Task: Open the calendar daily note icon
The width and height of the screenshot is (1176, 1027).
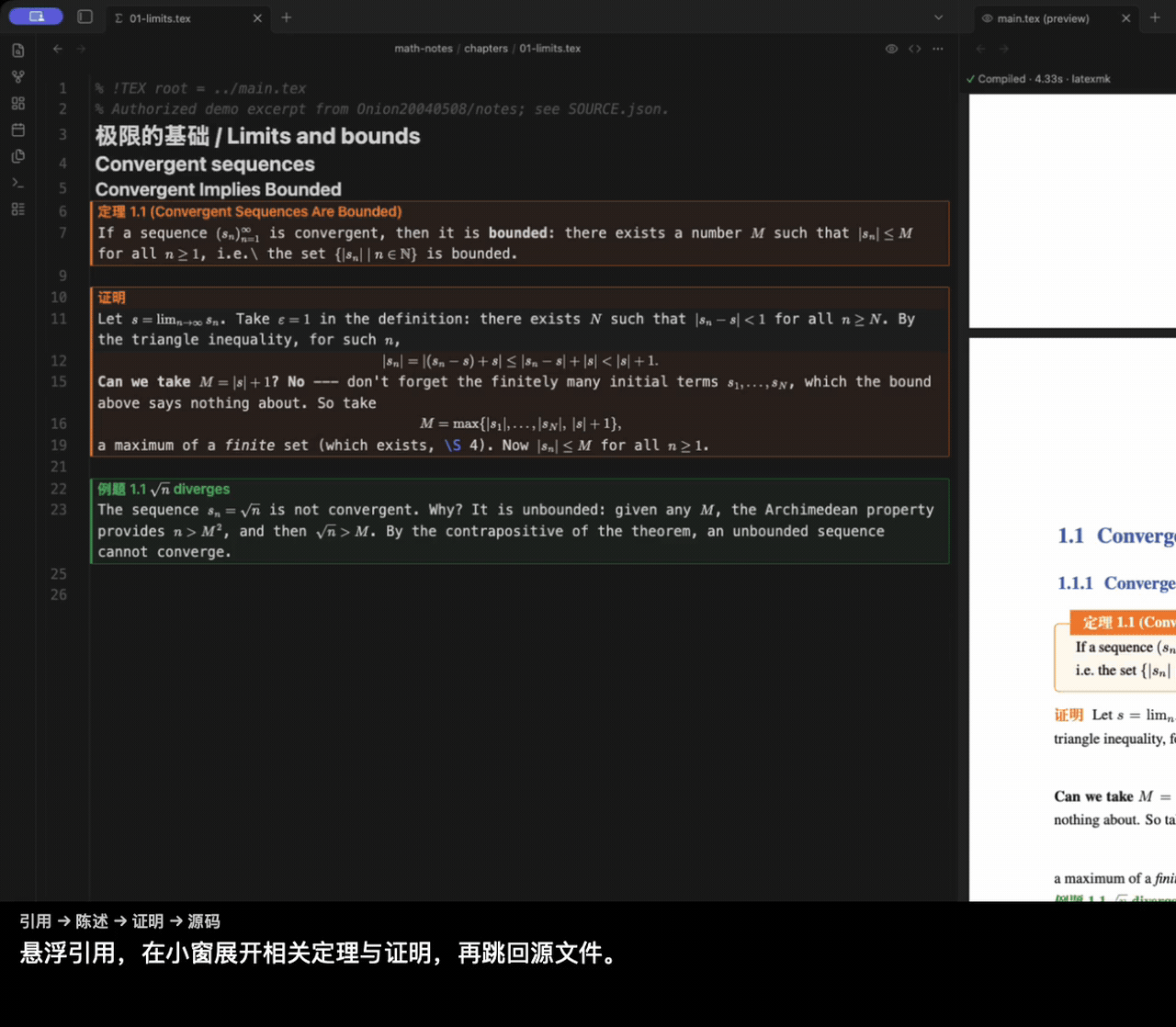Action: (x=17, y=130)
